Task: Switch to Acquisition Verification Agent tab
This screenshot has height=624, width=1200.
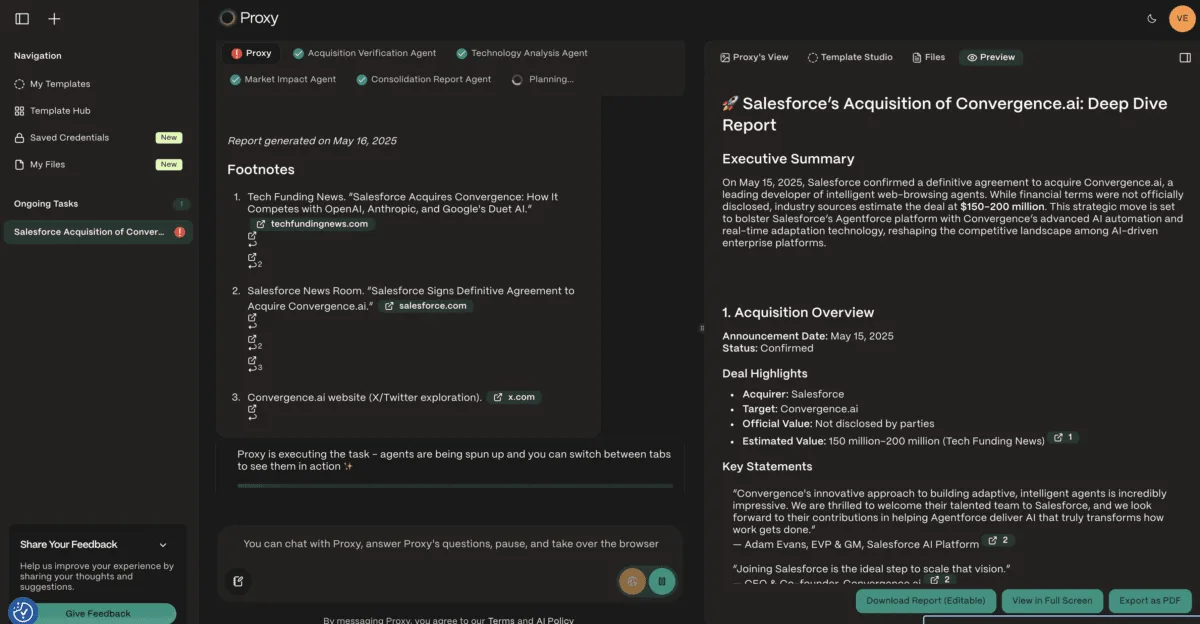Action: [364, 53]
